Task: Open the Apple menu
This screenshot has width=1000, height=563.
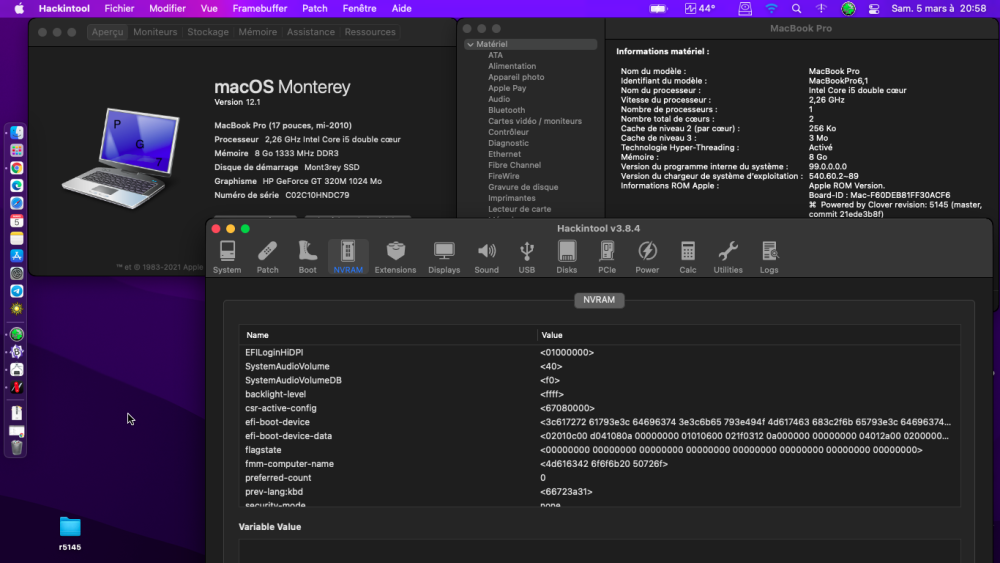Action: point(19,8)
